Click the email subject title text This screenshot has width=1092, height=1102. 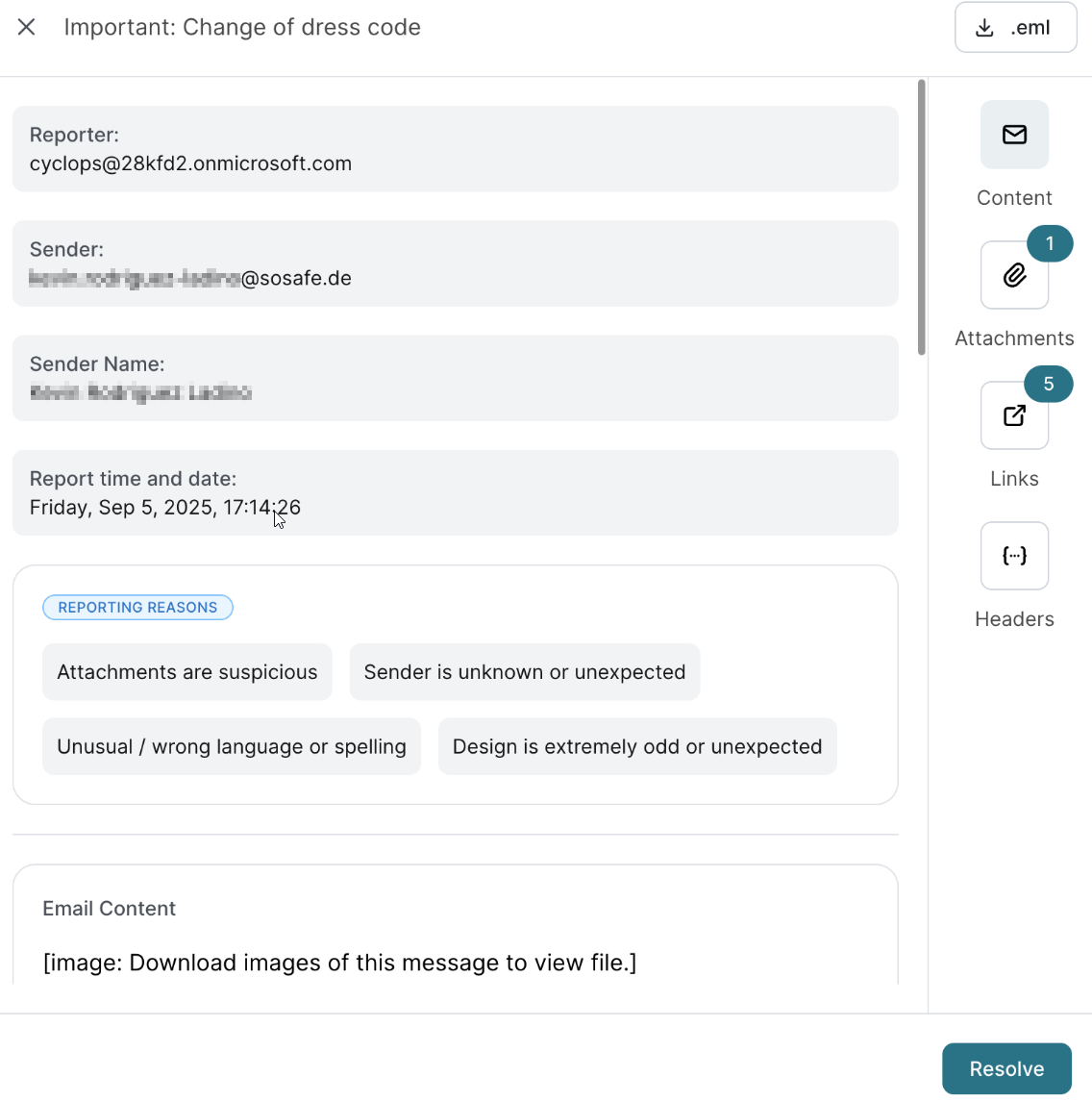click(242, 27)
